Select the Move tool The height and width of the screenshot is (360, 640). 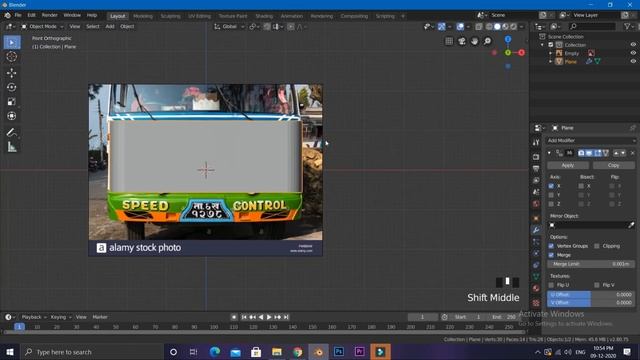[12, 73]
